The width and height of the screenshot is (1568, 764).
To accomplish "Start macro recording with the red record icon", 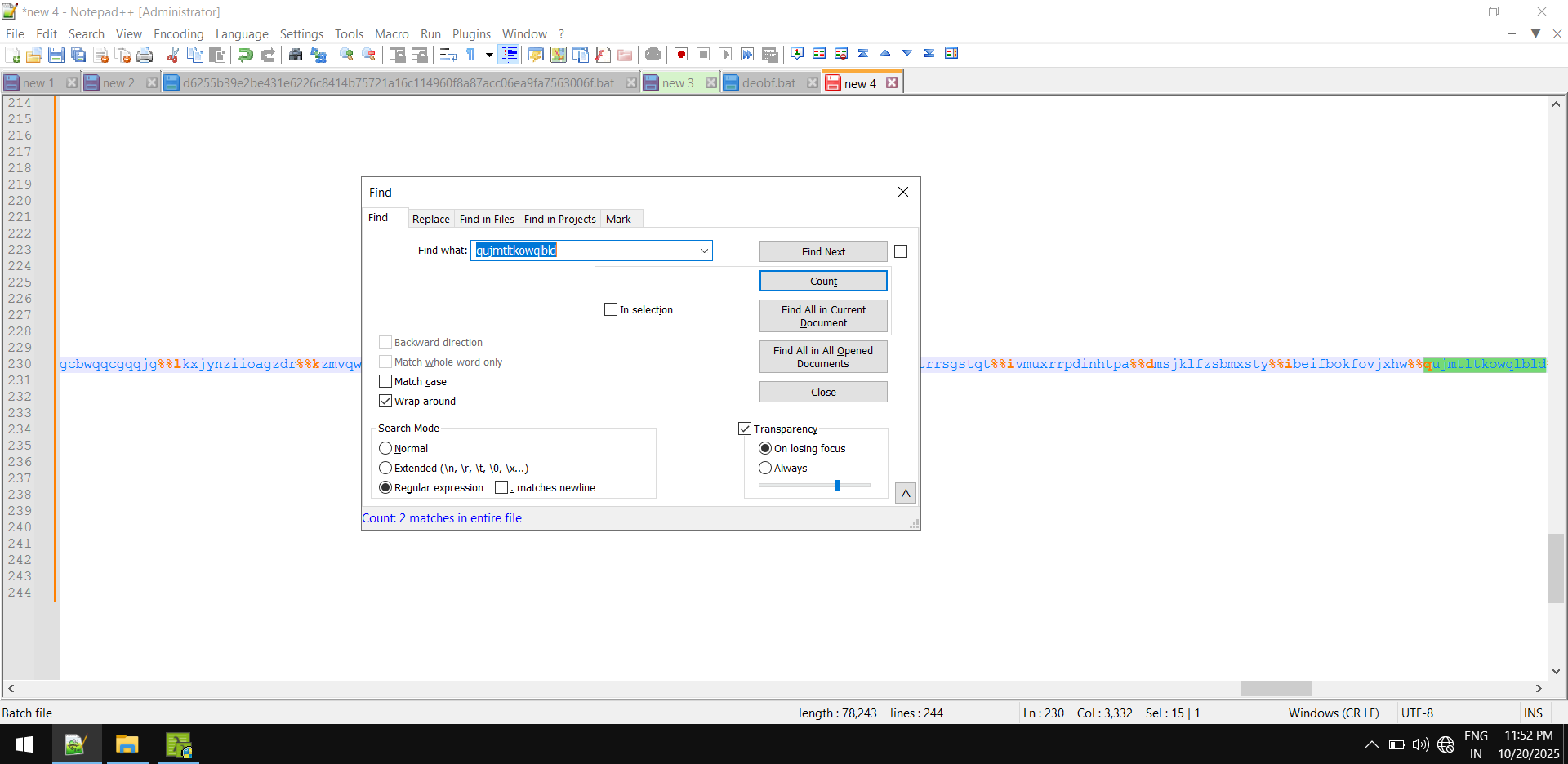I will (681, 55).
